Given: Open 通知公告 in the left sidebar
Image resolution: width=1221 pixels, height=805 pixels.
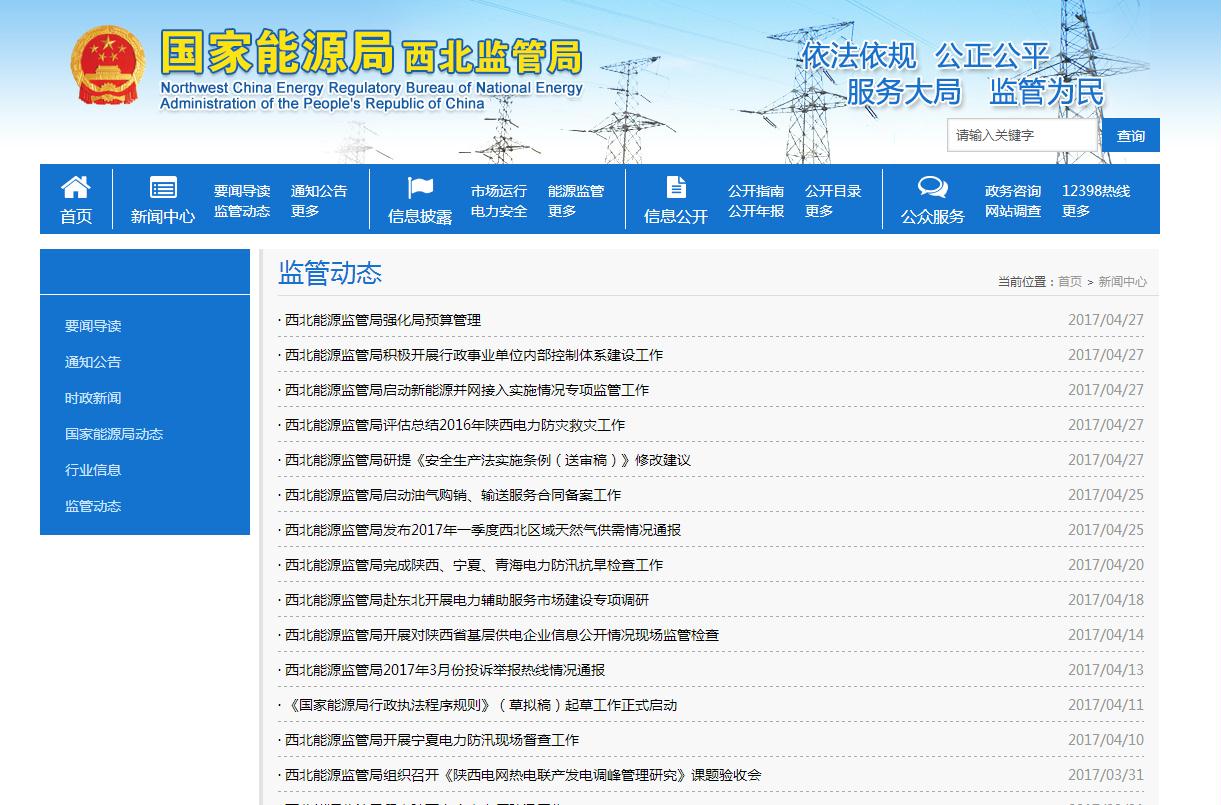Looking at the screenshot, I should [x=93, y=362].
